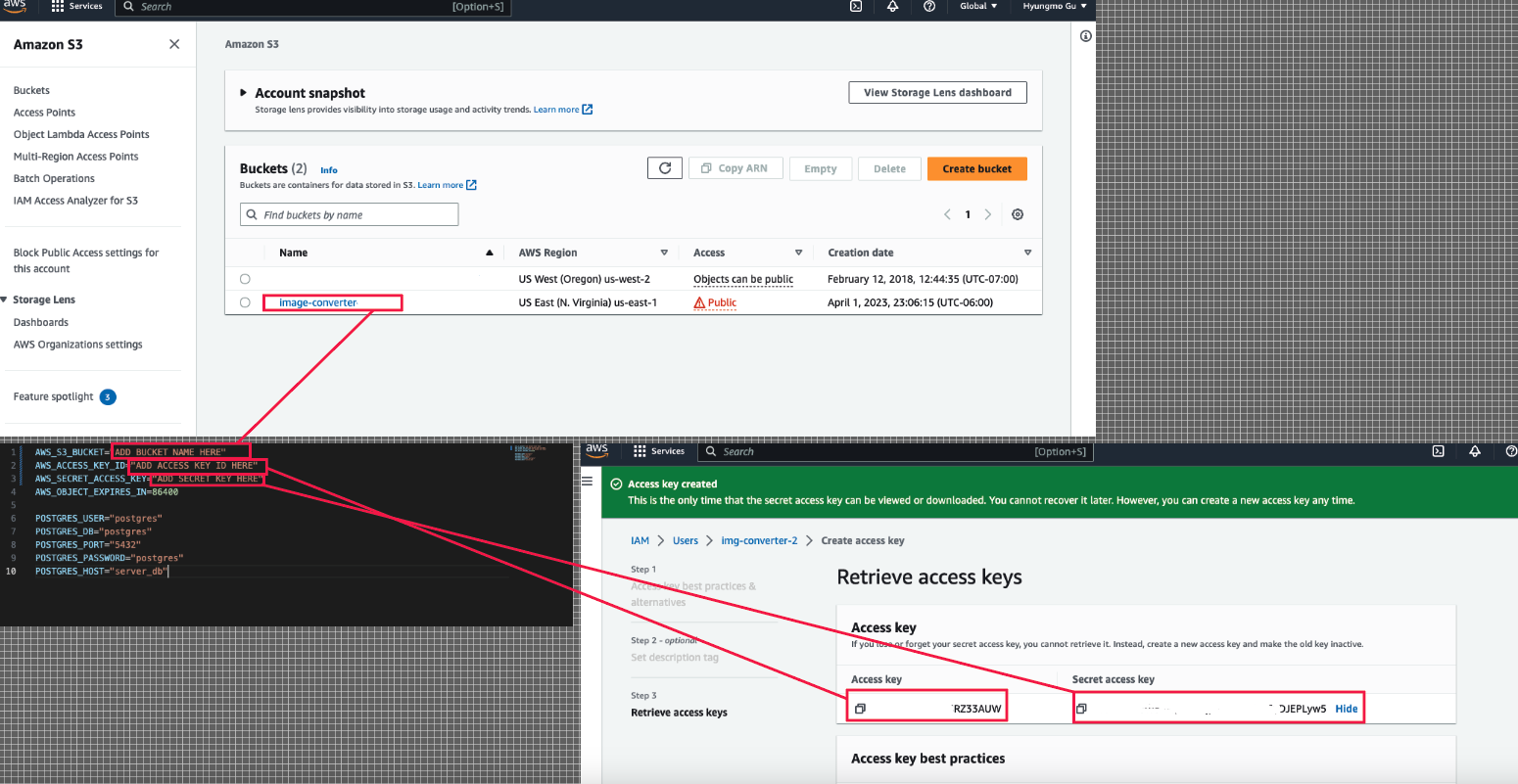
Task: Click the help question-mark icon
Action: point(929,8)
